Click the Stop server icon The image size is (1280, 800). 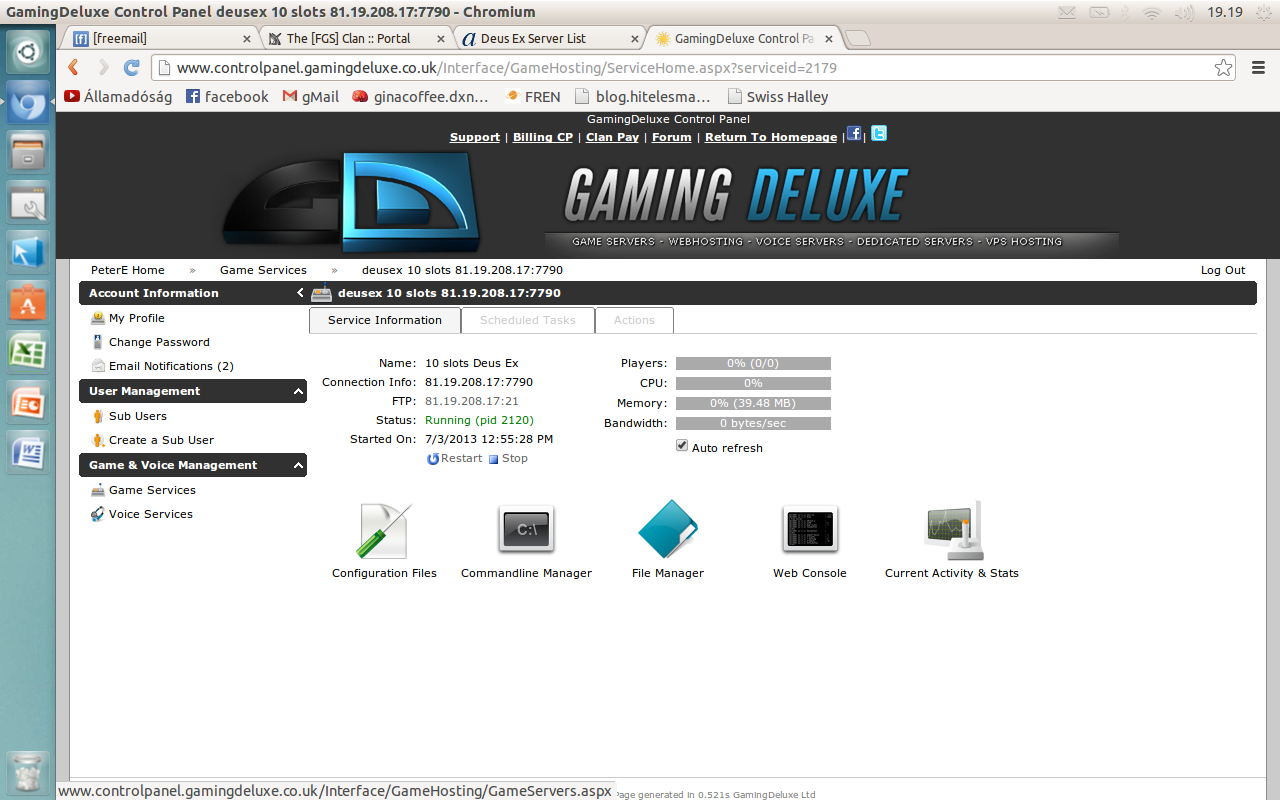[x=493, y=459]
